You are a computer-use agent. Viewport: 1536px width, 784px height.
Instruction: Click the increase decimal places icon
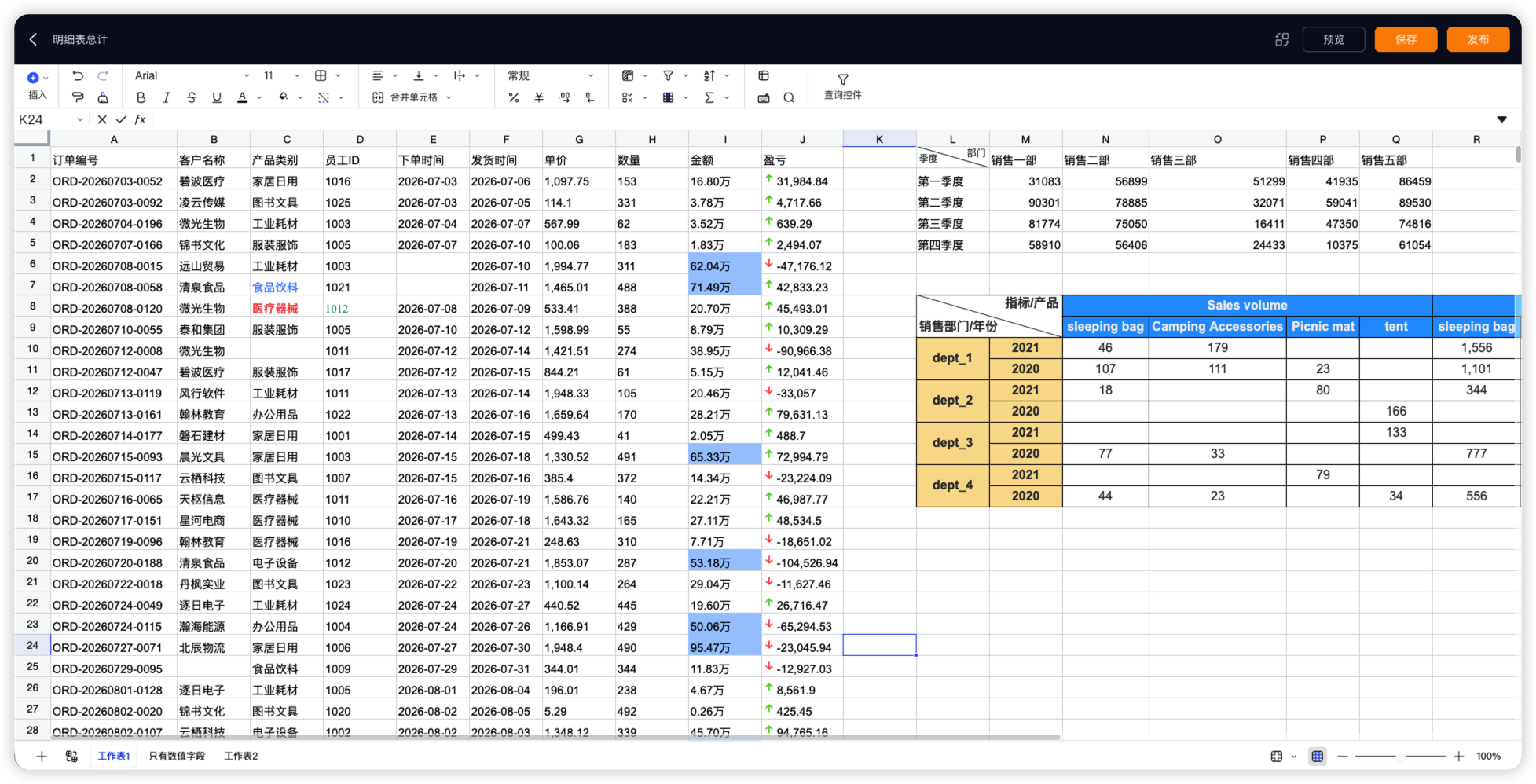tap(564, 97)
